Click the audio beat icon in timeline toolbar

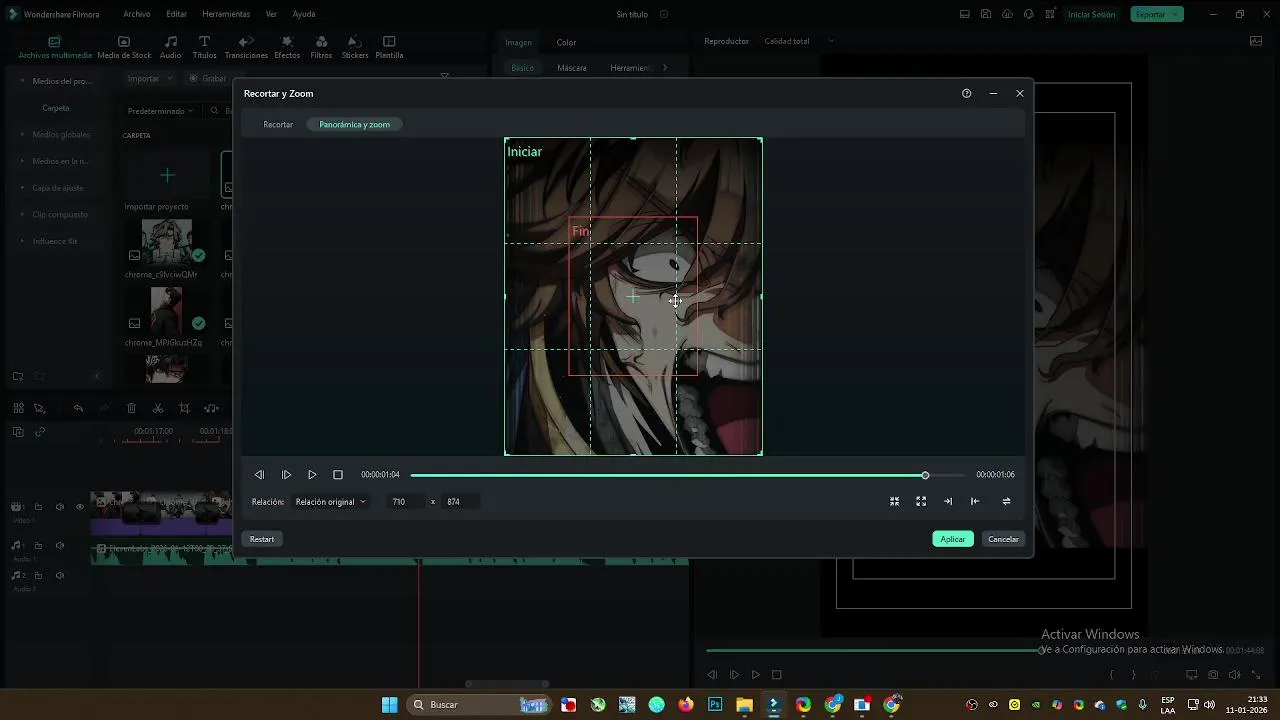211,408
